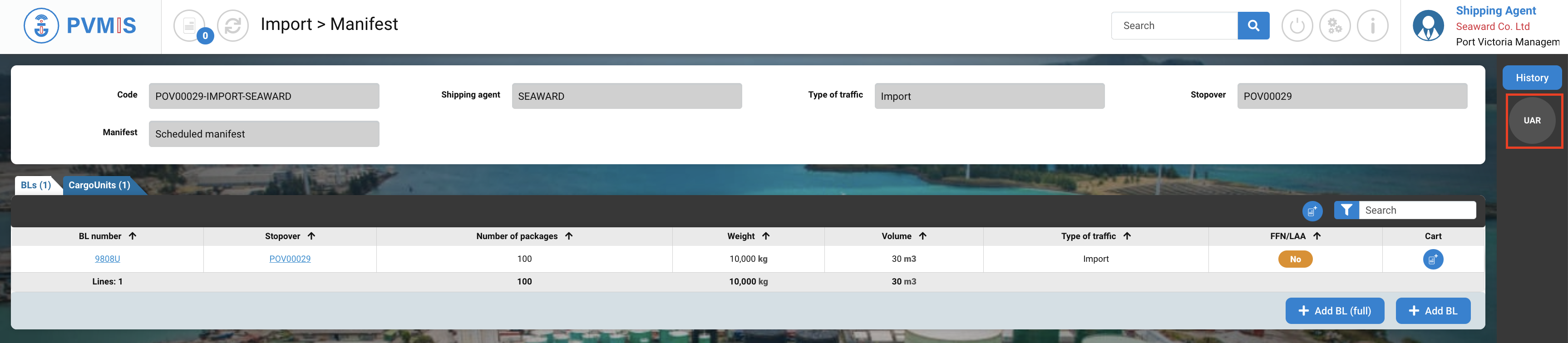Toggle the FFN/LAA No badge
Image resolution: width=1568 pixels, height=343 pixels.
[1295, 260]
